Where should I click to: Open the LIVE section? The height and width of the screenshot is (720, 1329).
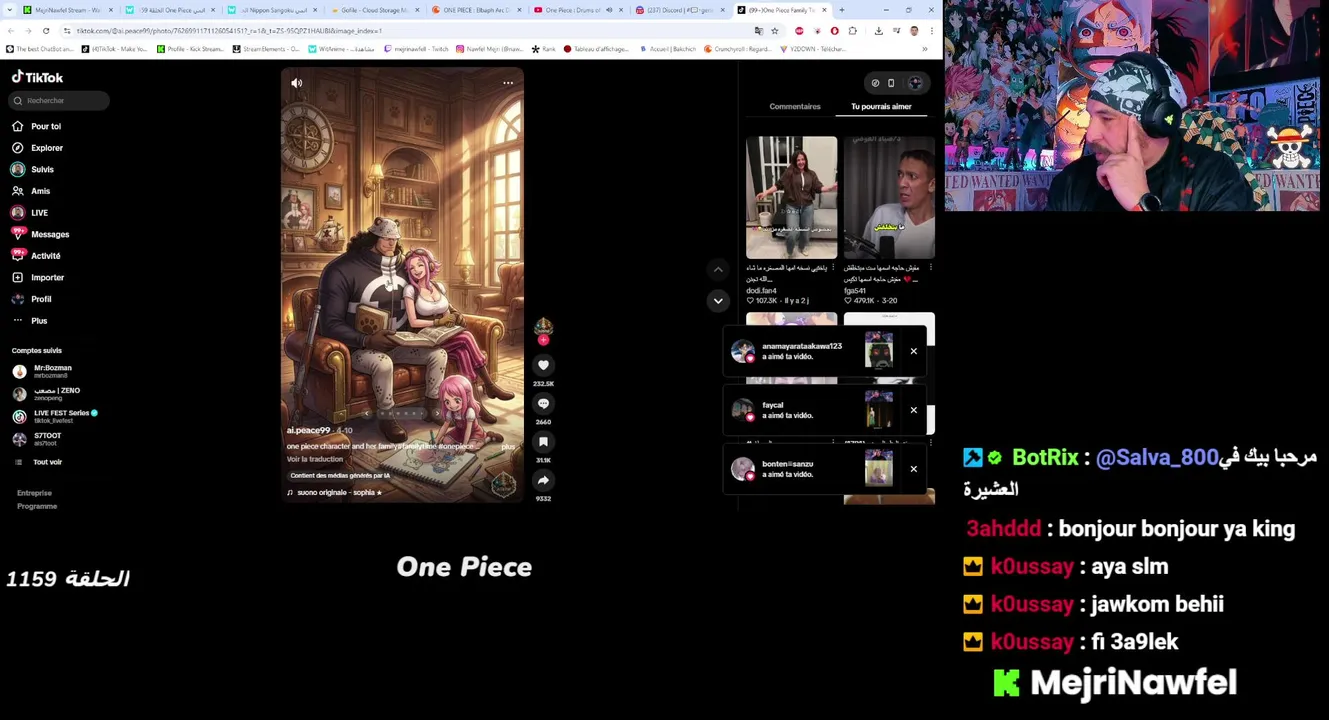click(x=30, y=212)
